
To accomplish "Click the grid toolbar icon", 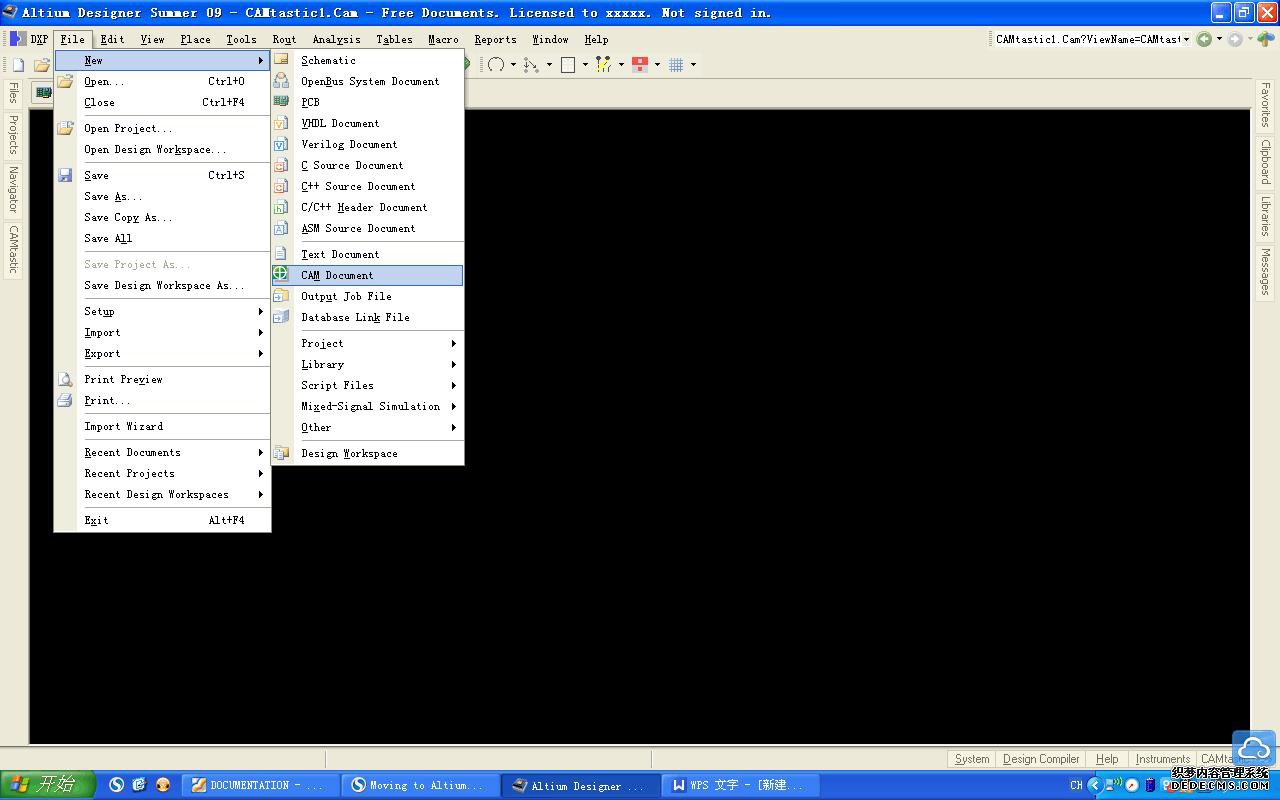I will [676, 64].
